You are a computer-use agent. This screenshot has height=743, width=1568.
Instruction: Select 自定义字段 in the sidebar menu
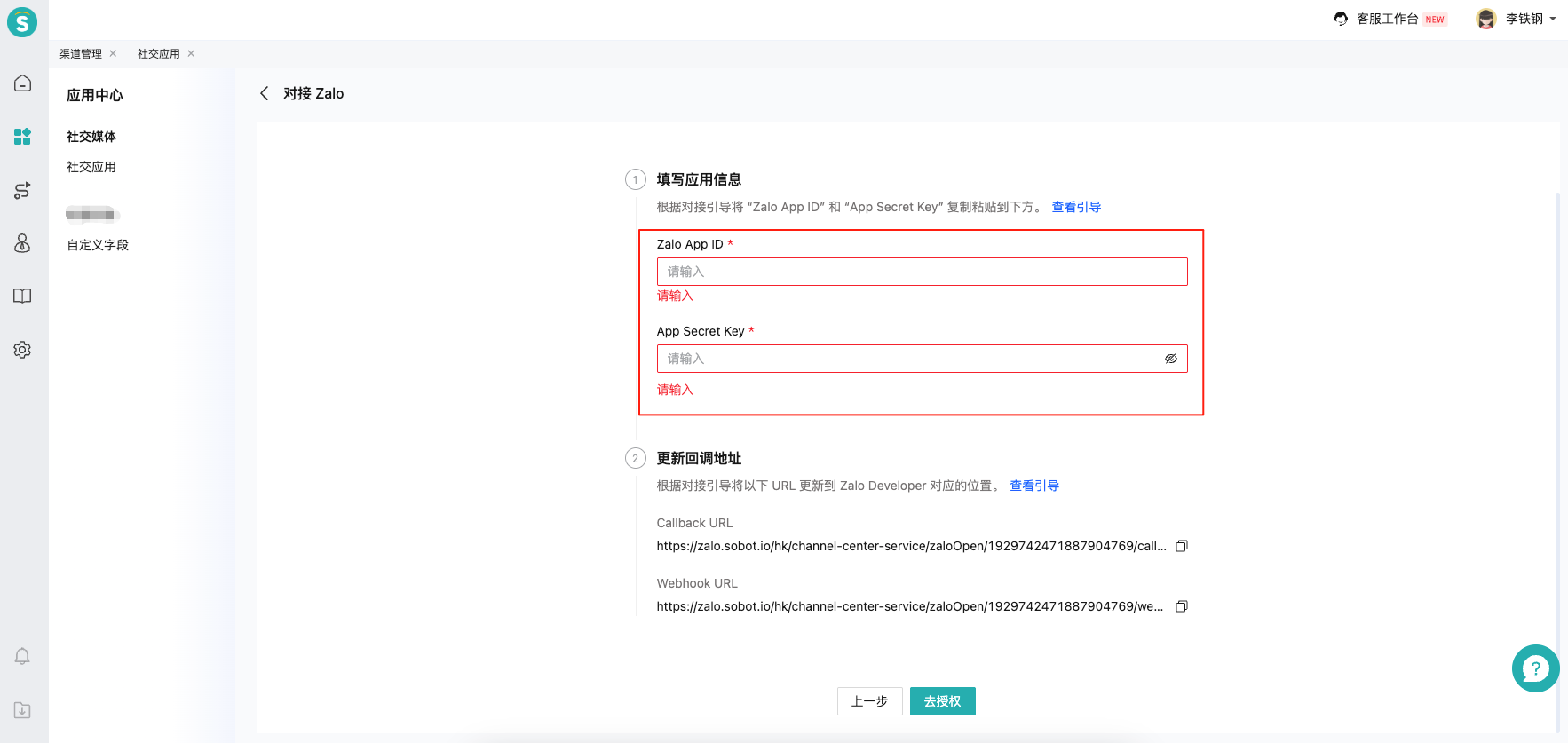click(x=98, y=245)
